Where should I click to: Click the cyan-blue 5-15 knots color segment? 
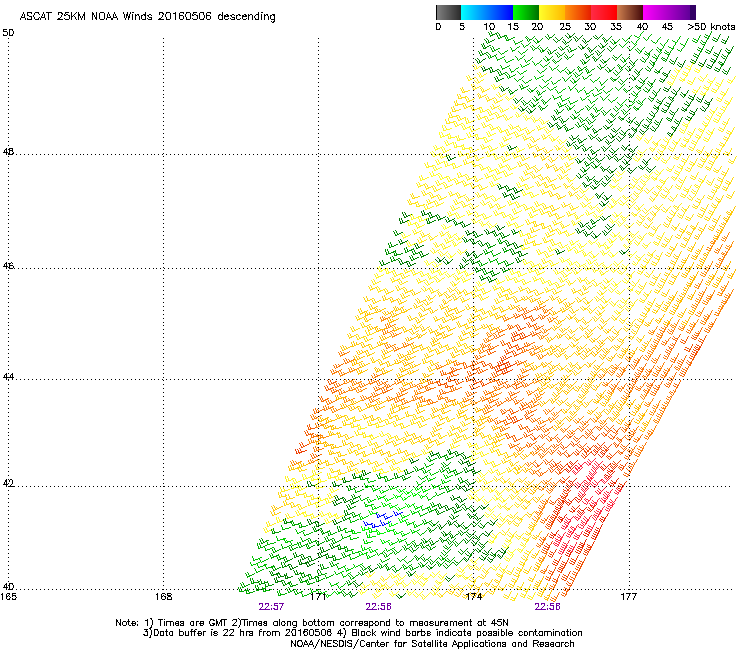[487, 12]
